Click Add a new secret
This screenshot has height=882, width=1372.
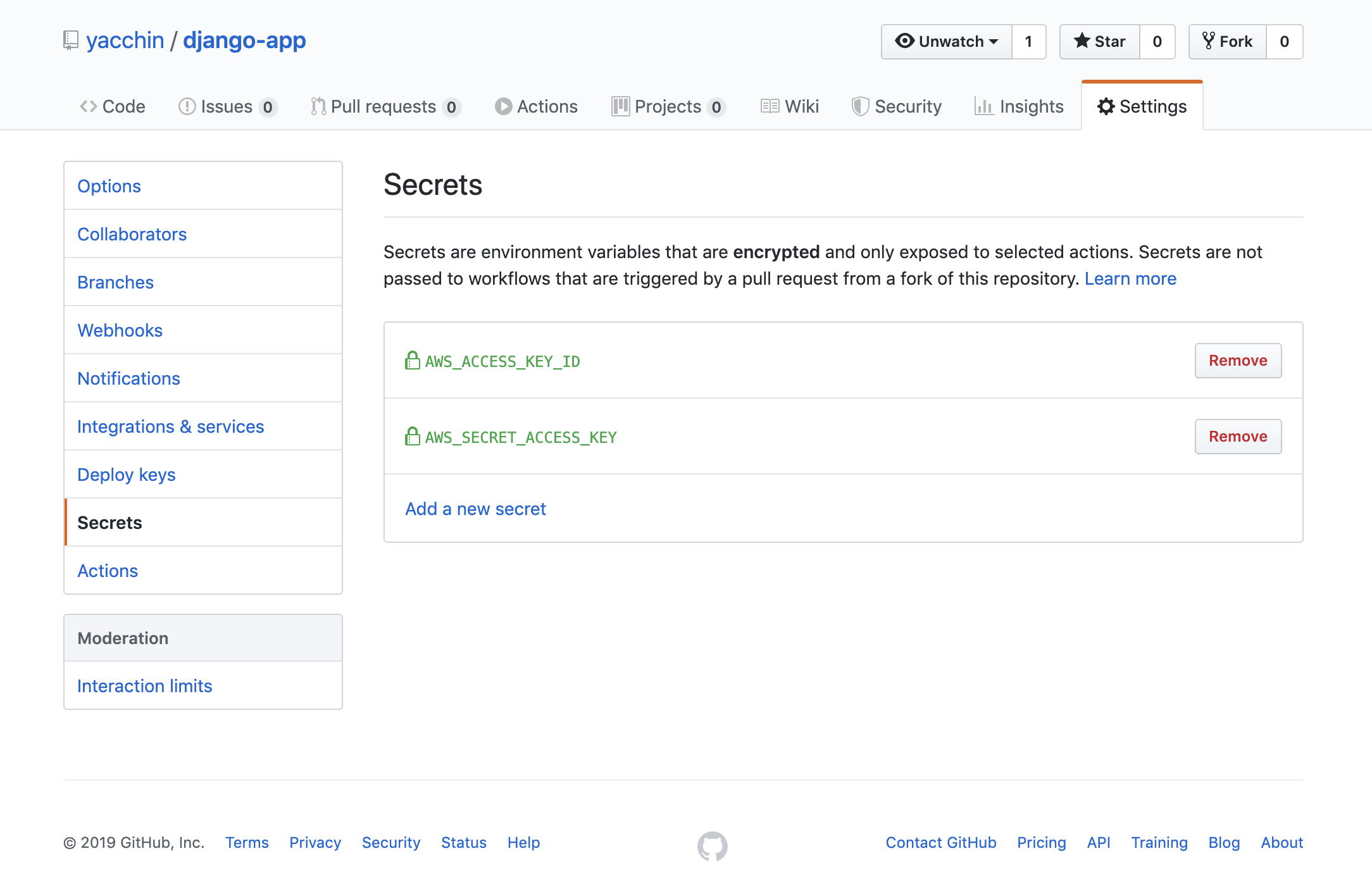pyautogui.click(x=475, y=509)
